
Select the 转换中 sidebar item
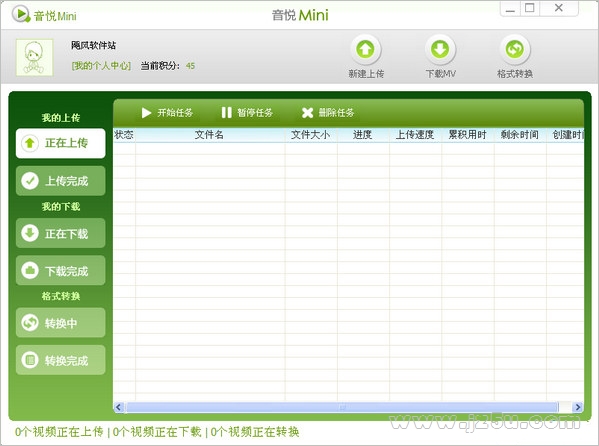pyautogui.click(x=60, y=323)
